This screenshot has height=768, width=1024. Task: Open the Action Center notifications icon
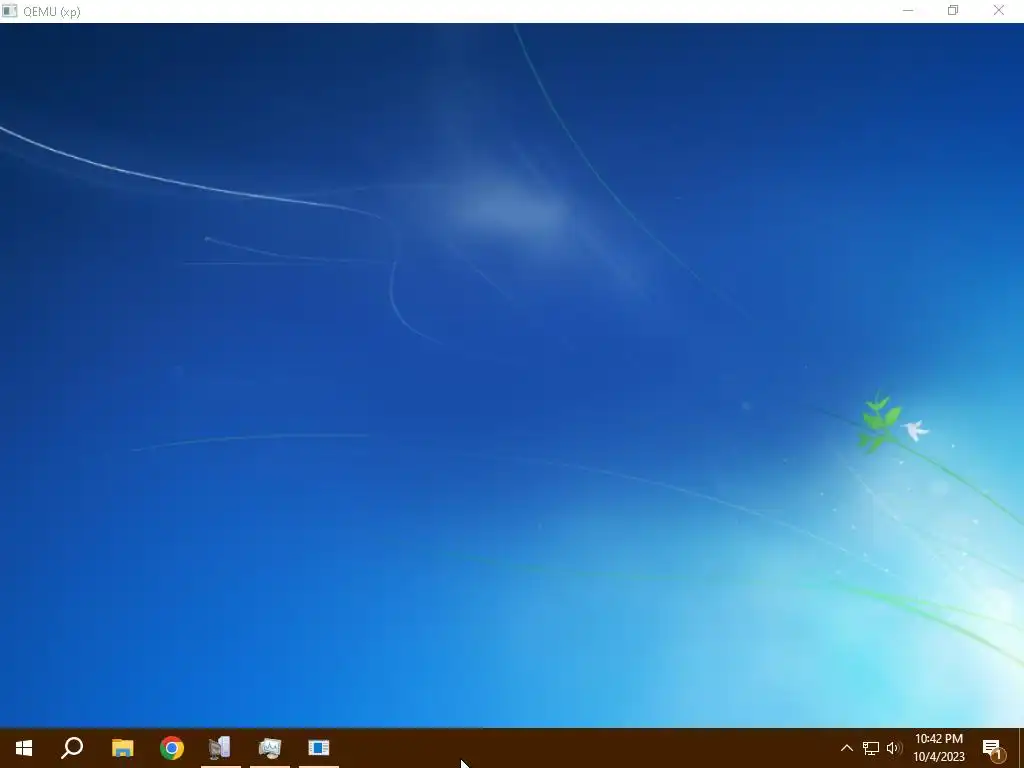click(993, 750)
